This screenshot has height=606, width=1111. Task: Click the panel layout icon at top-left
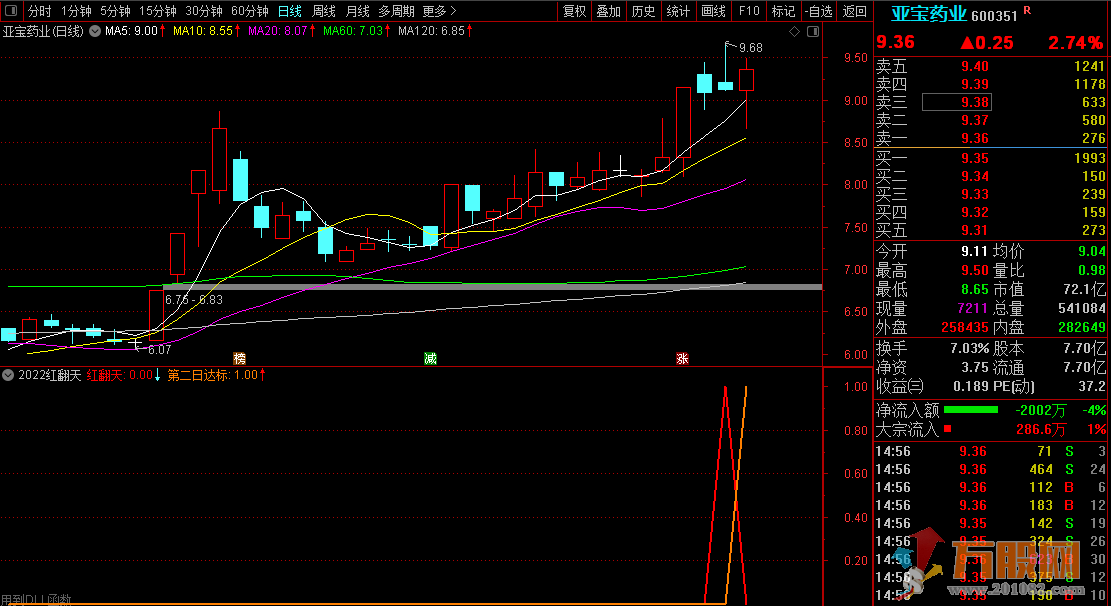[10, 11]
